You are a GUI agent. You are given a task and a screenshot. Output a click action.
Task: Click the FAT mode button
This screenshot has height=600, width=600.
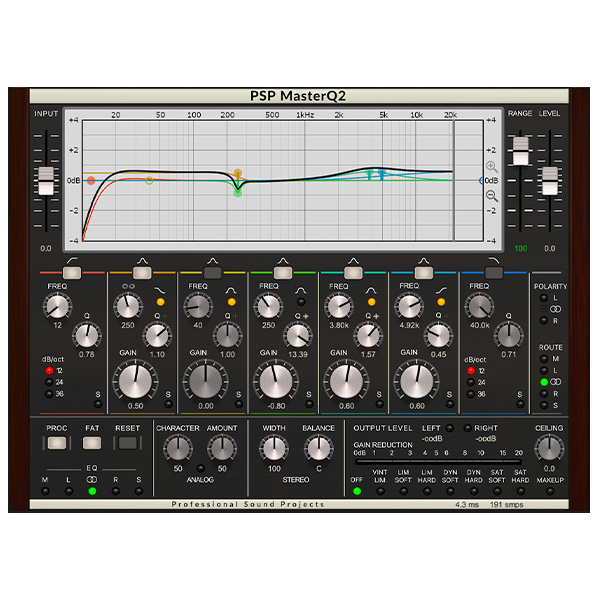(x=92, y=443)
